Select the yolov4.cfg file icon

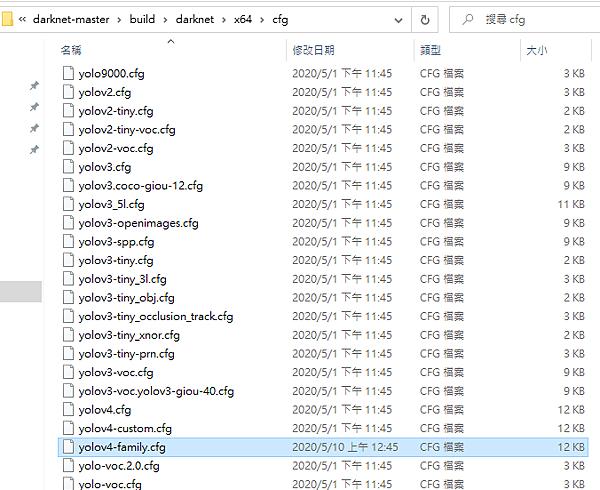(68, 410)
